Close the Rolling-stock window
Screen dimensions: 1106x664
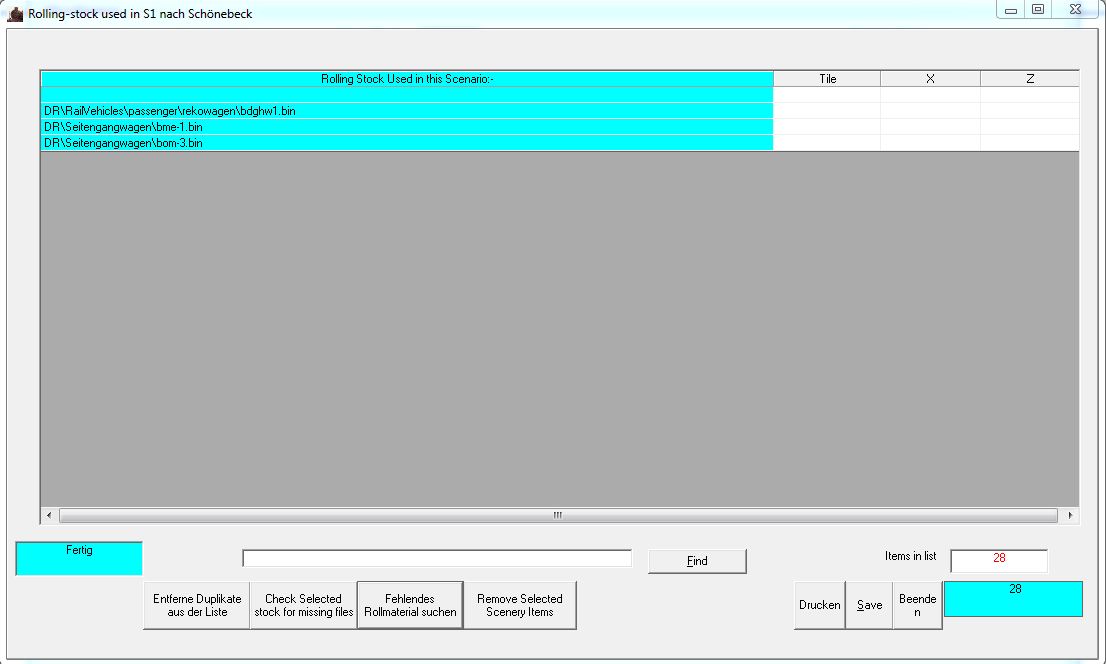pyautogui.click(x=1075, y=10)
